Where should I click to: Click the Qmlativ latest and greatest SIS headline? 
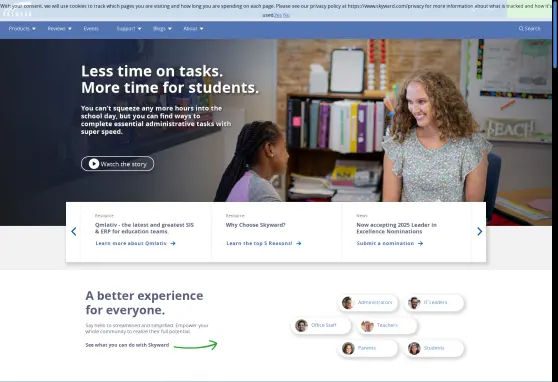click(144, 228)
